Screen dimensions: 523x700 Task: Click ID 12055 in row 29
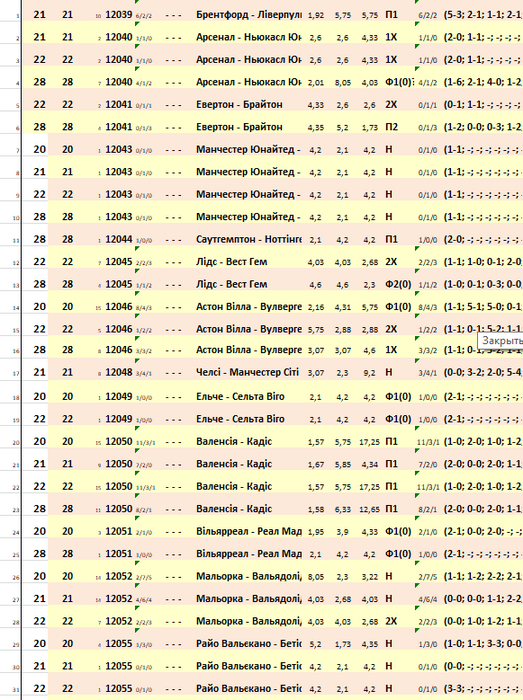[119, 644]
